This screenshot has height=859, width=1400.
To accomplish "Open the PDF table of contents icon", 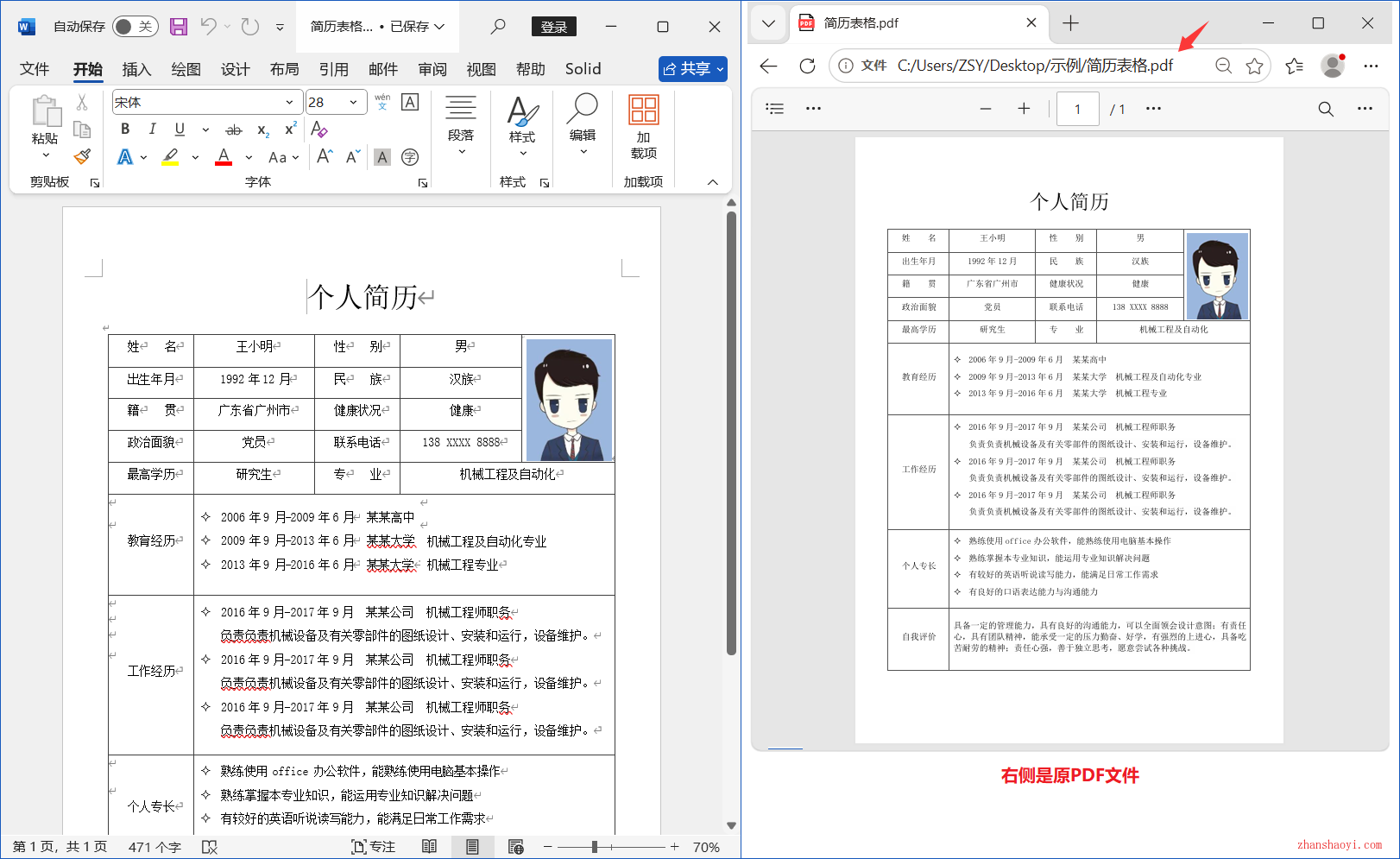I will click(x=775, y=109).
